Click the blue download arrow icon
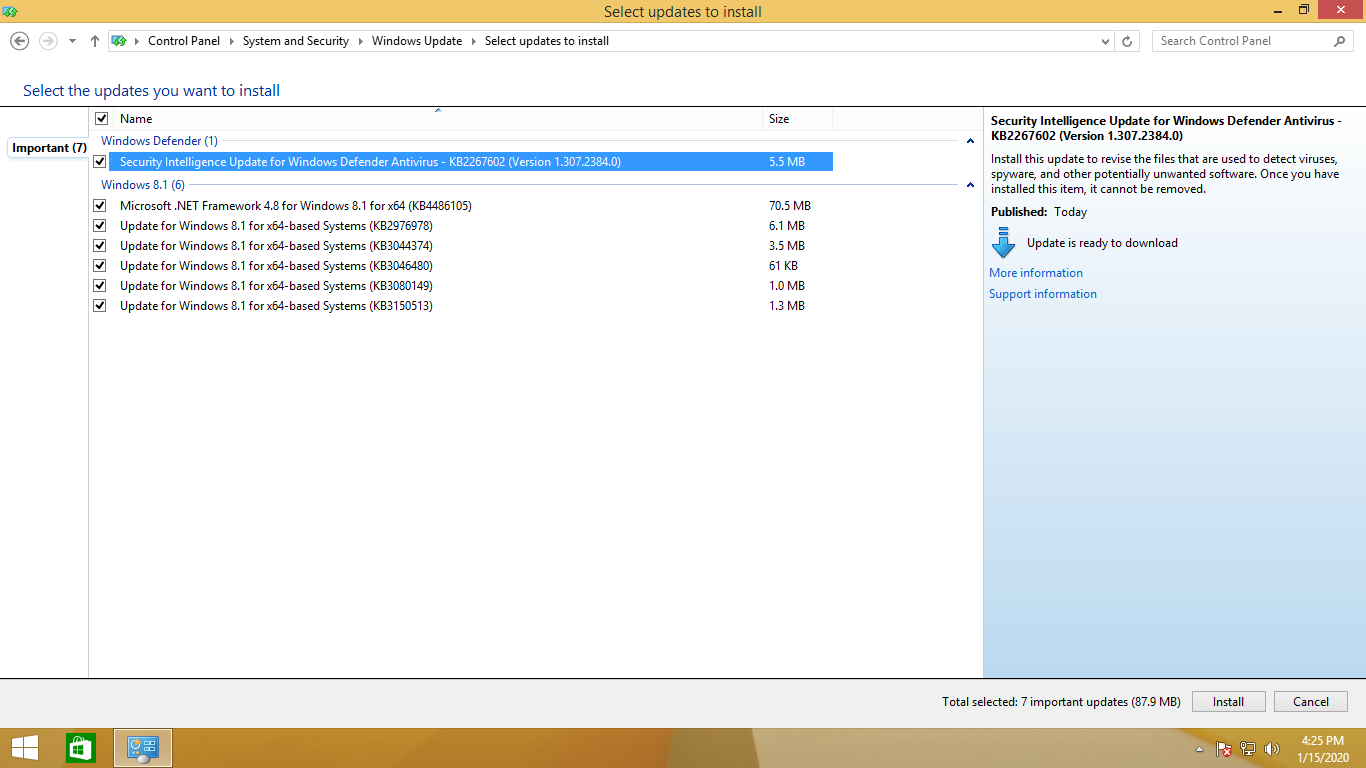1366x768 pixels. 1003,242
